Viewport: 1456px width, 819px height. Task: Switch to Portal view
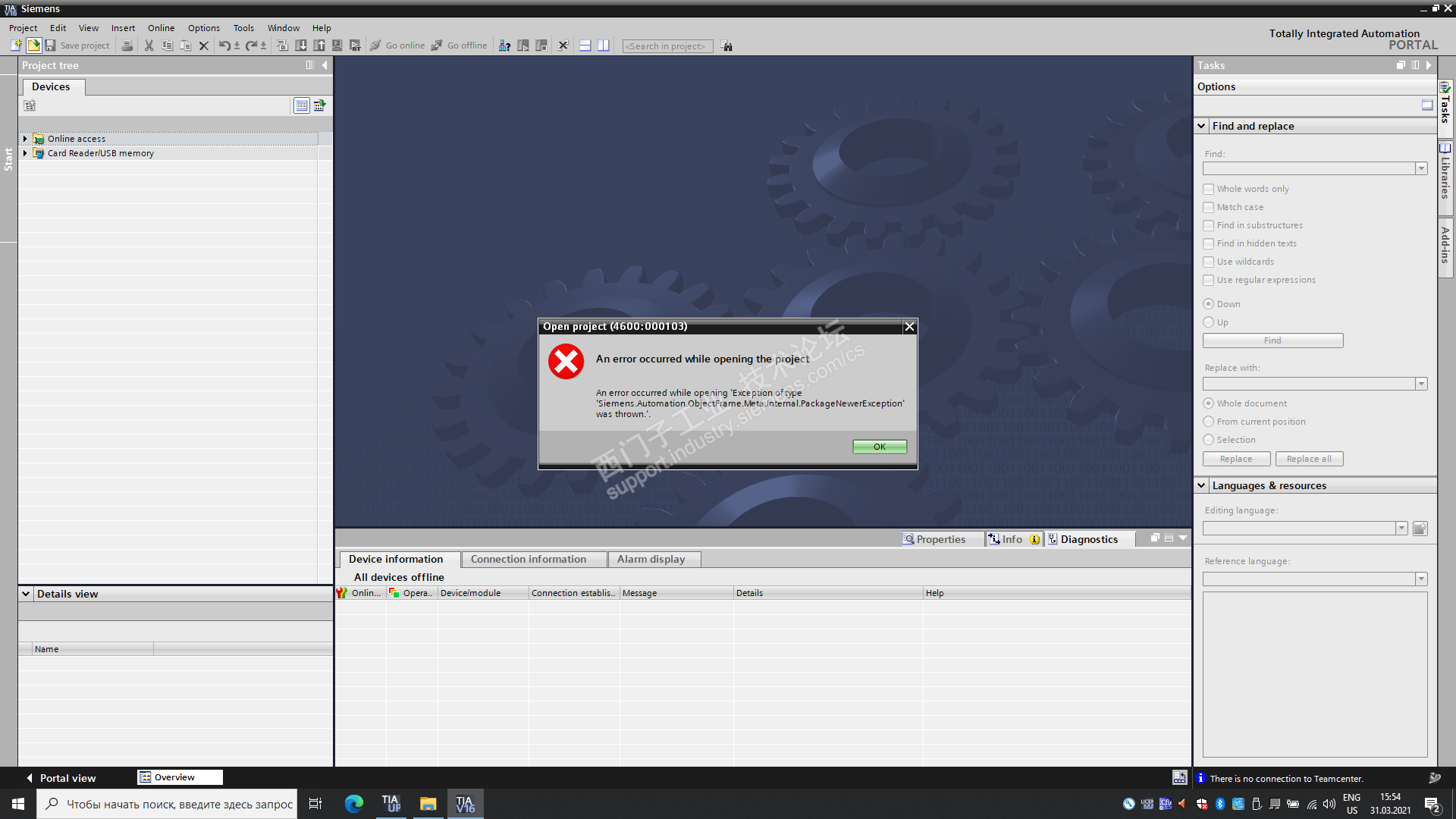(x=61, y=778)
